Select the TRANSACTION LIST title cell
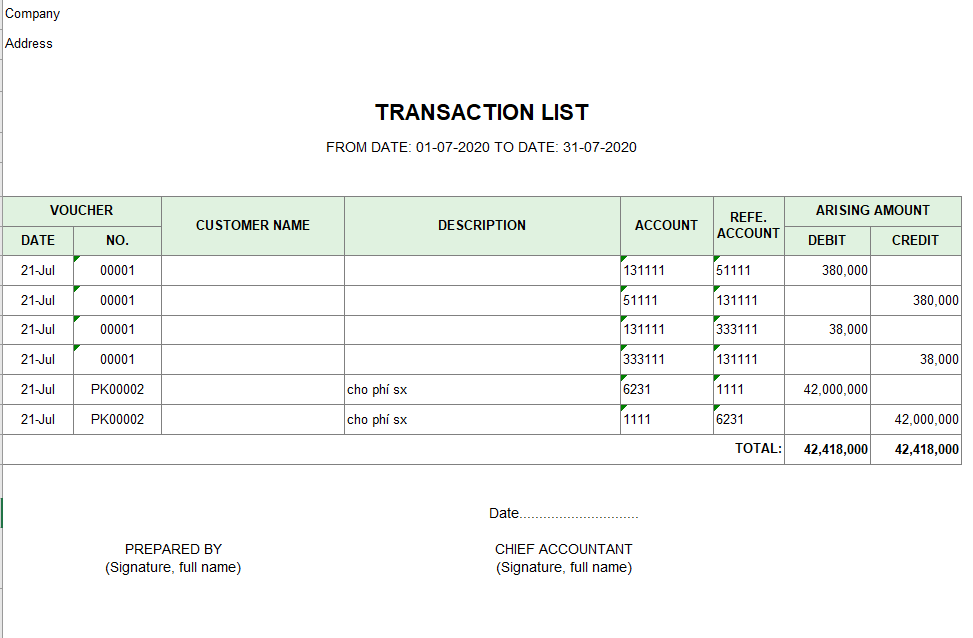Screen dimensions: 973x638 [482, 112]
